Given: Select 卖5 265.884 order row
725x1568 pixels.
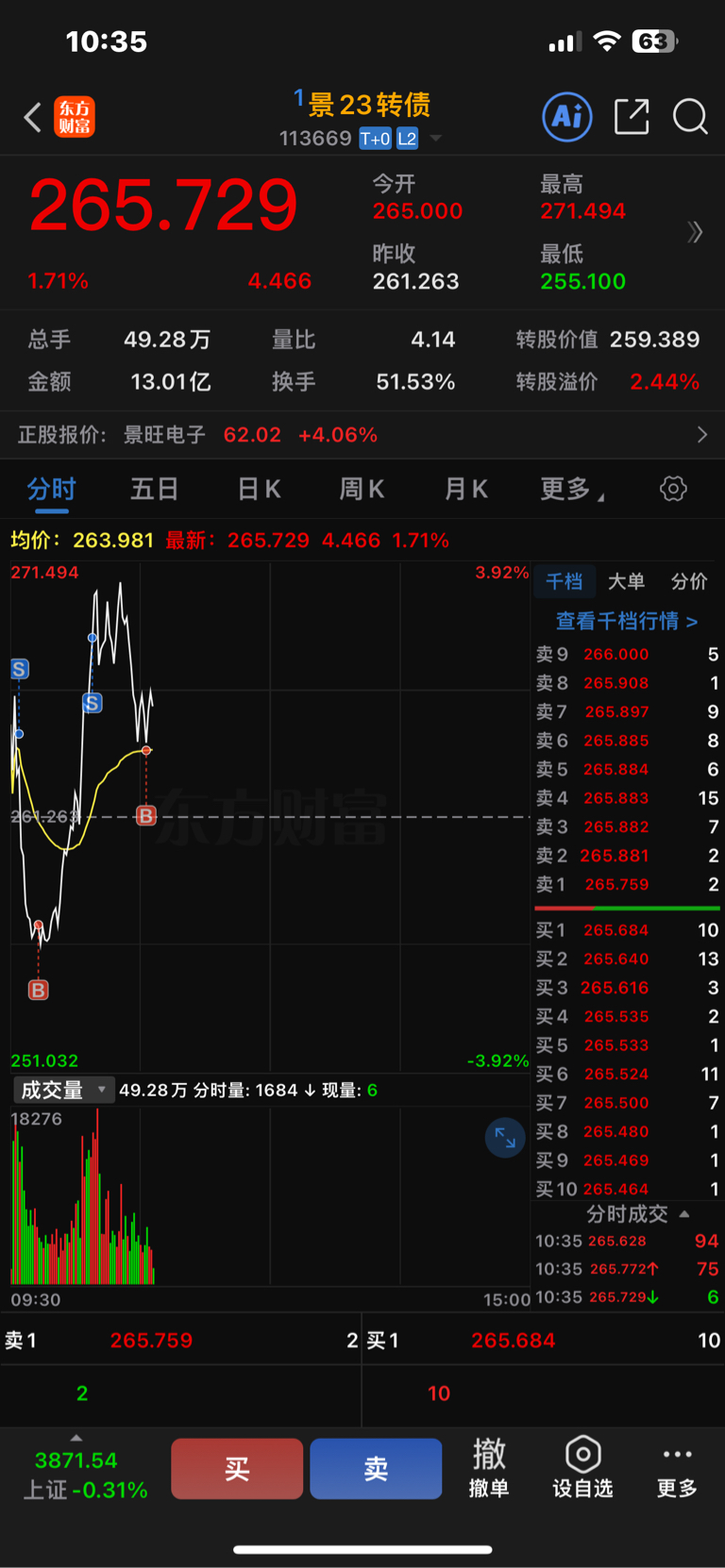Looking at the screenshot, I should coord(627,769).
